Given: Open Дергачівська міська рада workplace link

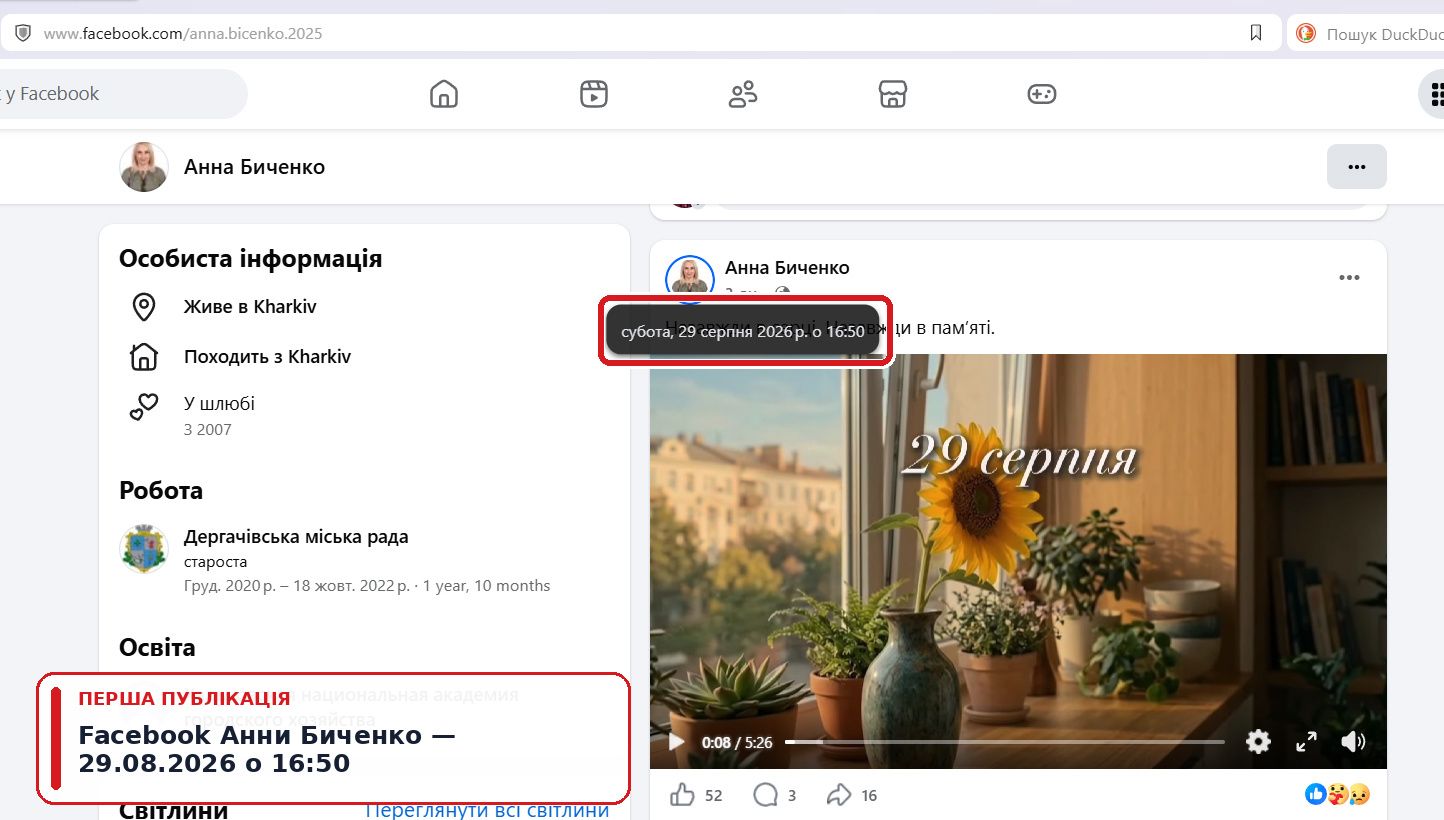Looking at the screenshot, I should (x=296, y=537).
